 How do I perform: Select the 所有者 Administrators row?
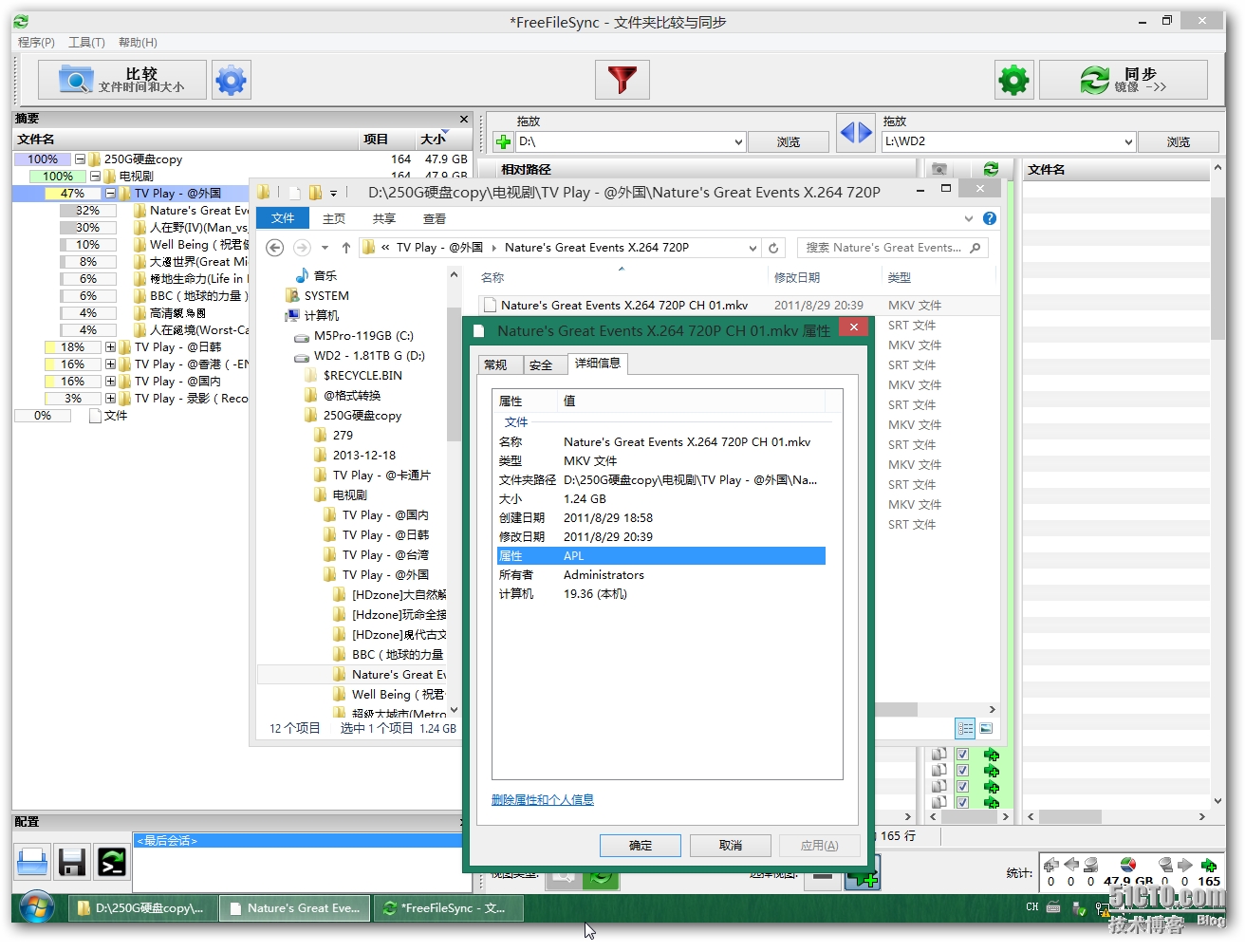point(660,575)
